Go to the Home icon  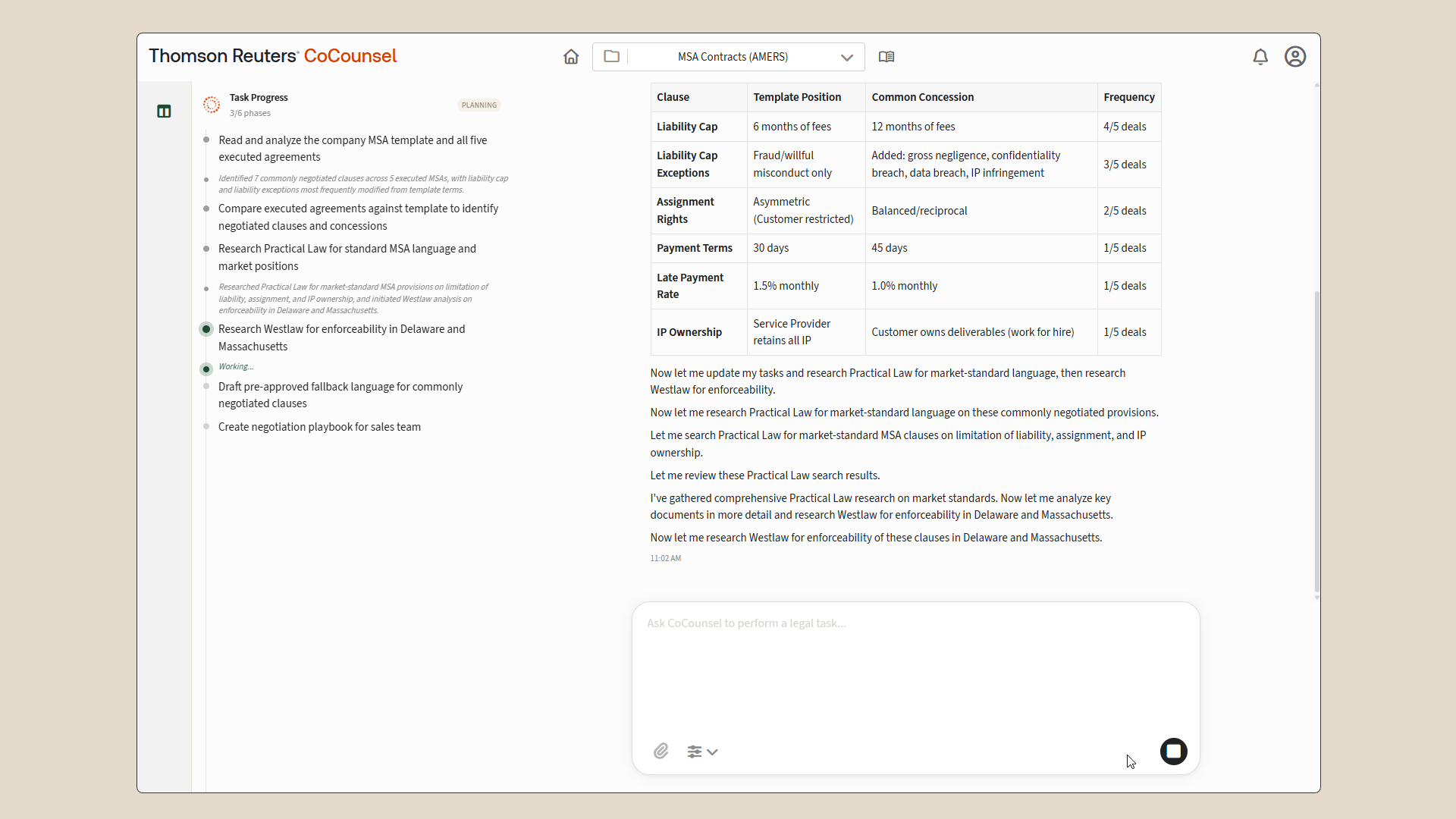point(571,57)
